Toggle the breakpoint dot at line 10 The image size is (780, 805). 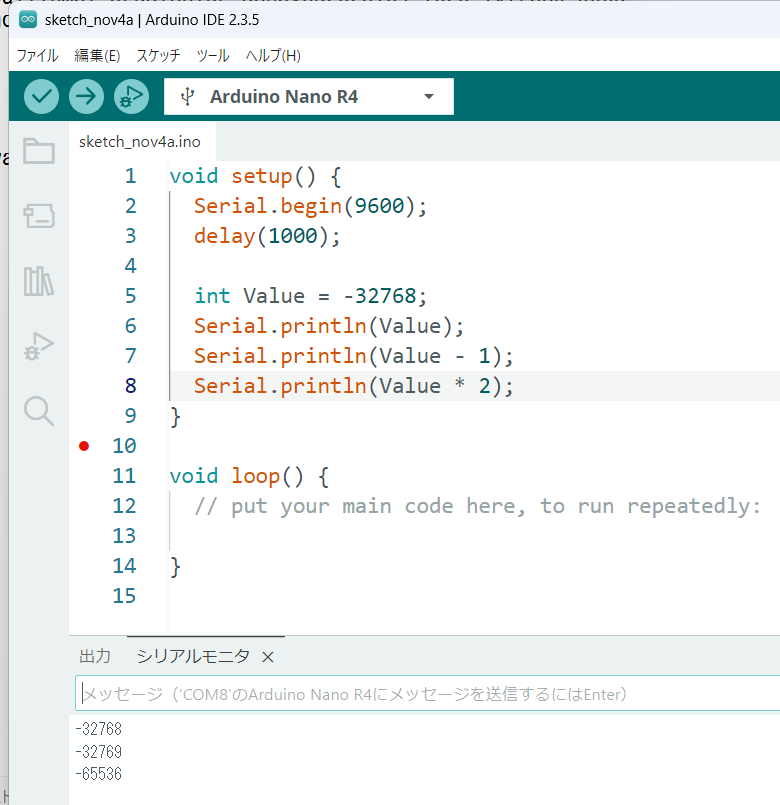84,446
